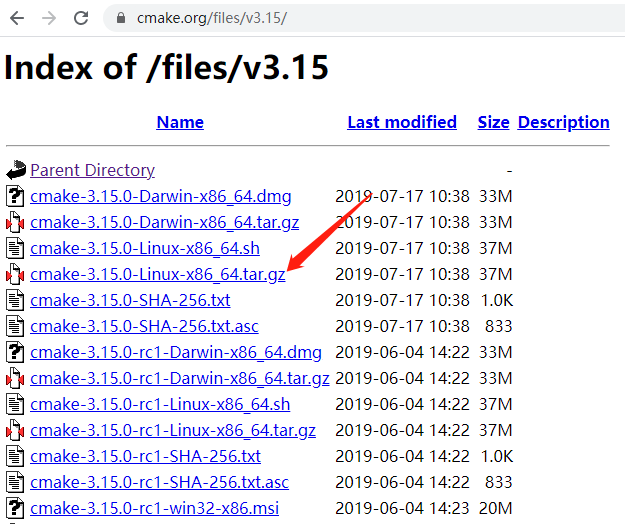Go back using the browser back arrow
625x524 pixels.
pyautogui.click(x=17, y=18)
